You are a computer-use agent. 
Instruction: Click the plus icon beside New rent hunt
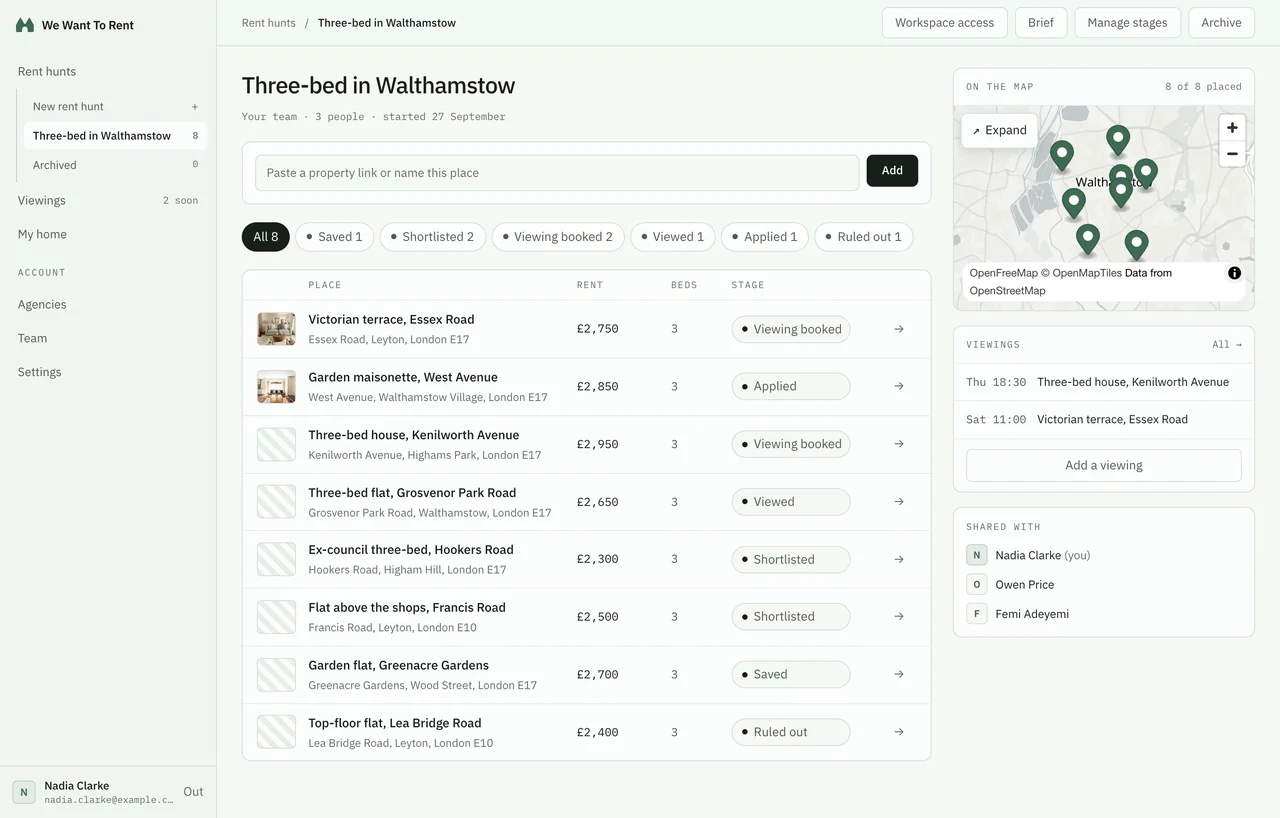pyautogui.click(x=195, y=107)
